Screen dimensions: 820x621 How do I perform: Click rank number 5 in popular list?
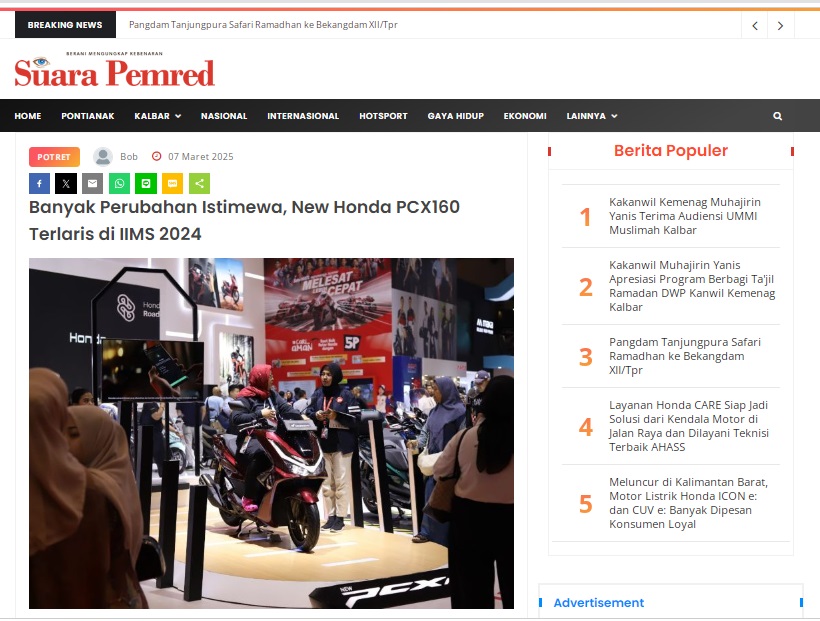click(585, 504)
